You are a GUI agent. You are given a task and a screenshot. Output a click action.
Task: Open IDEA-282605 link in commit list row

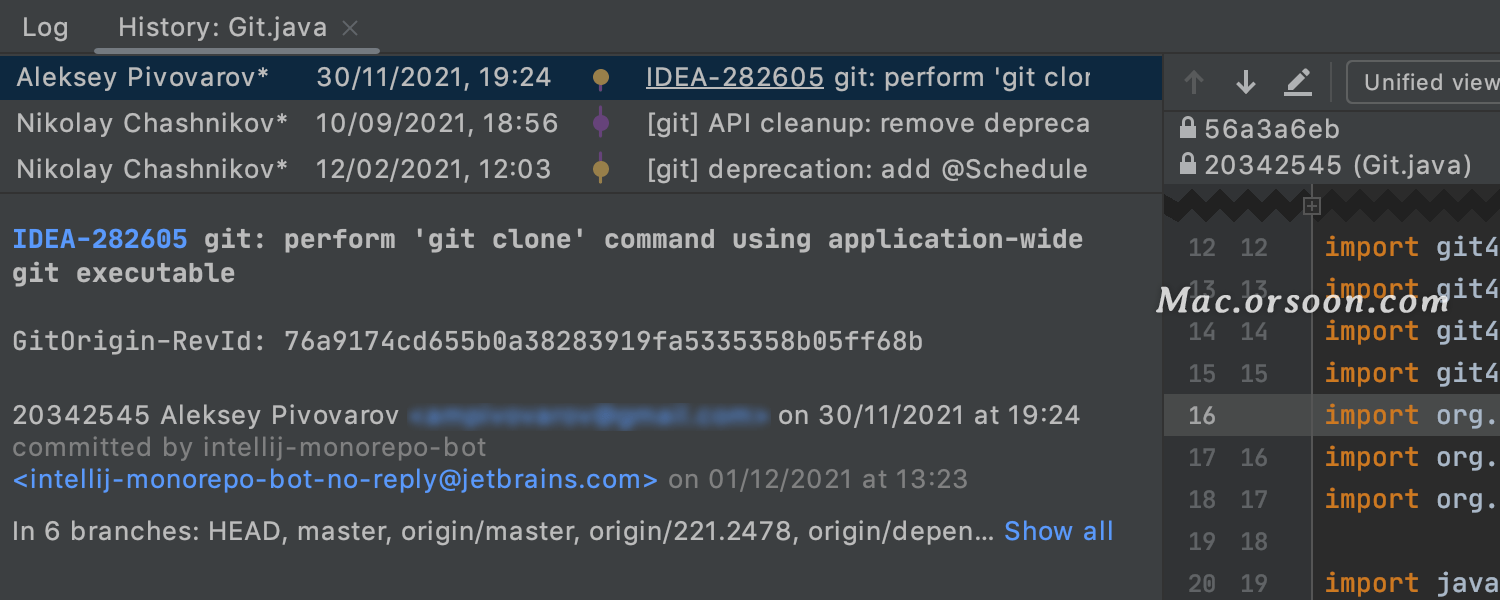[735, 77]
